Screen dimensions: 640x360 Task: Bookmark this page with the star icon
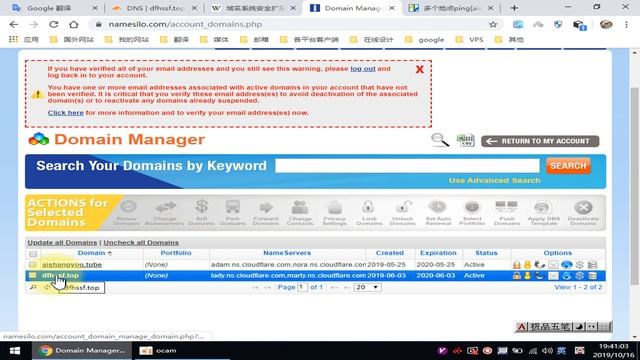point(493,24)
